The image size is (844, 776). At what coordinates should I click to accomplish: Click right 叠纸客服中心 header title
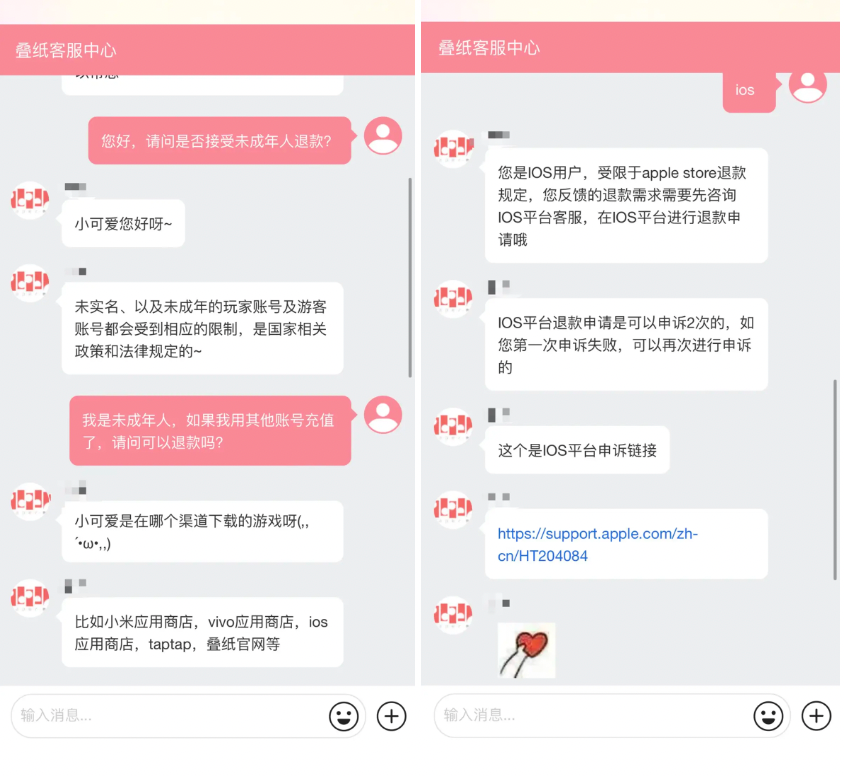click(489, 48)
